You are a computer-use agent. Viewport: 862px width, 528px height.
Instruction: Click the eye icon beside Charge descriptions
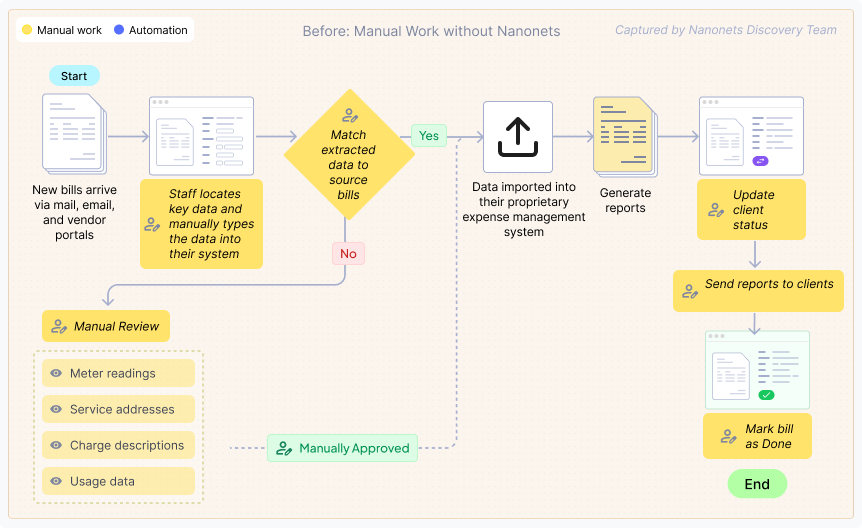pos(56,445)
